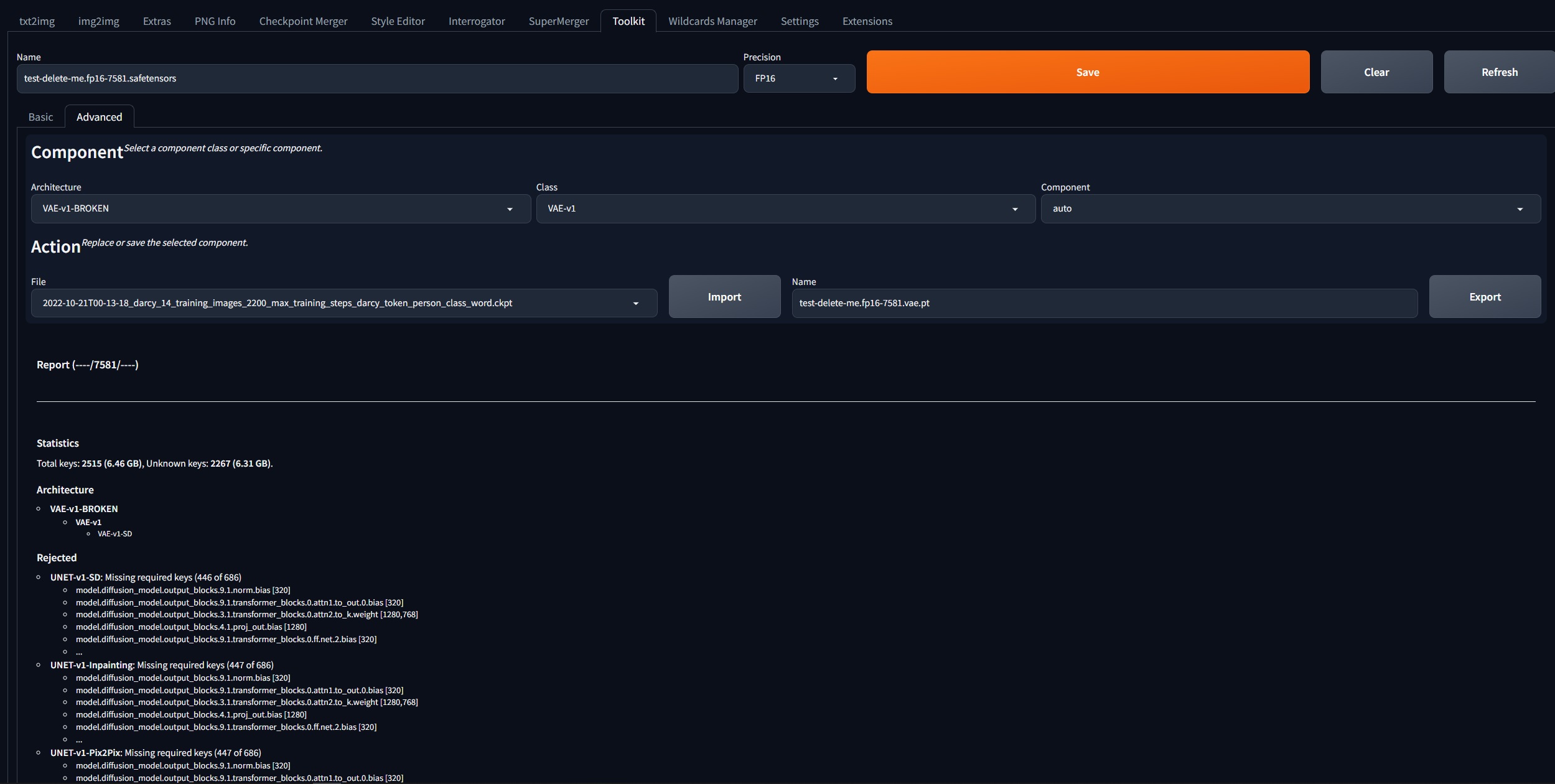Open the Settings tab
The image size is (1555, 784).
click(800, 21)
